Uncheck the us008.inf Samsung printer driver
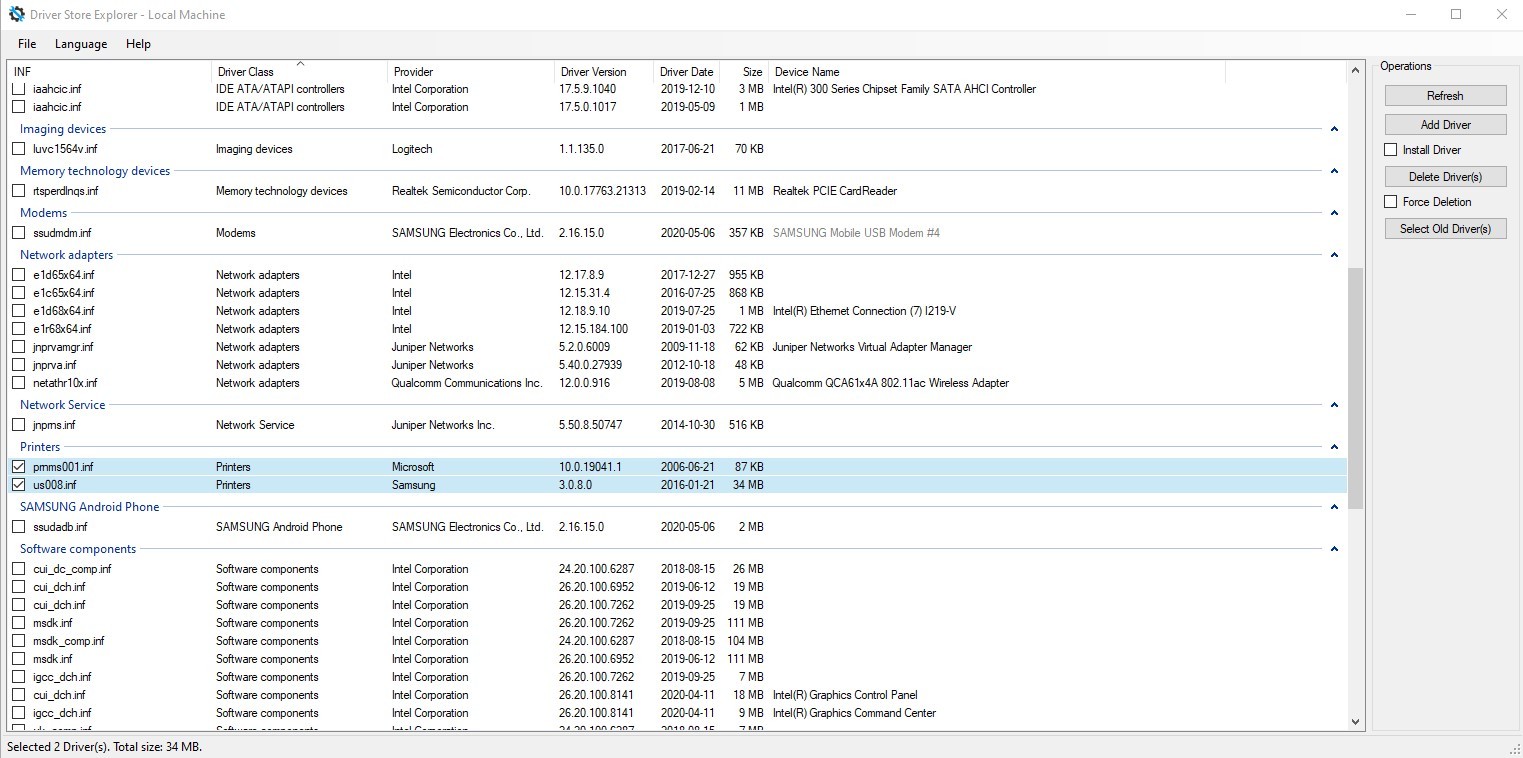This screenshot has height=758, width=1523. tap(18, 484)
